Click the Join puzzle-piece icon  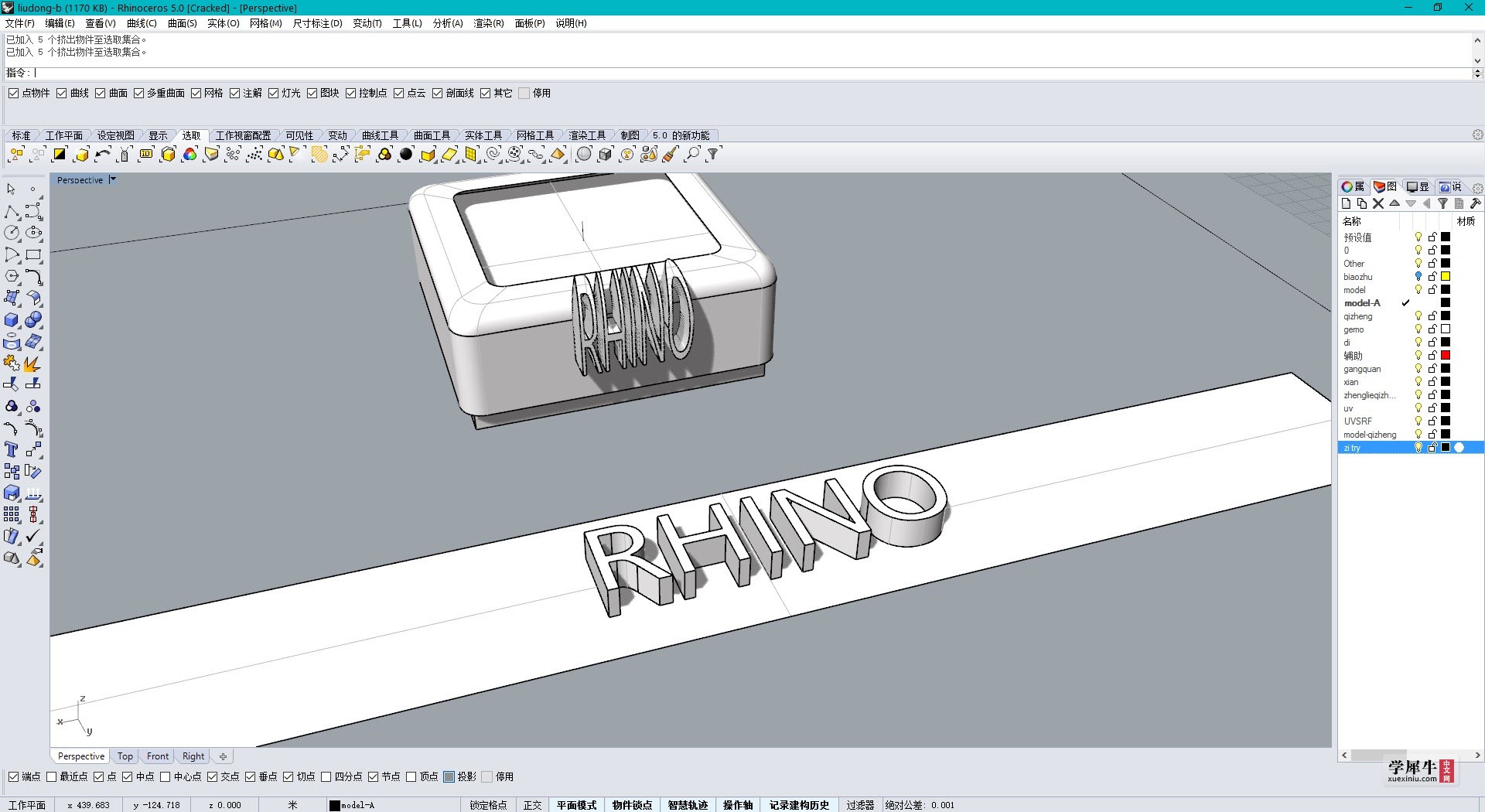pos(12,363)
